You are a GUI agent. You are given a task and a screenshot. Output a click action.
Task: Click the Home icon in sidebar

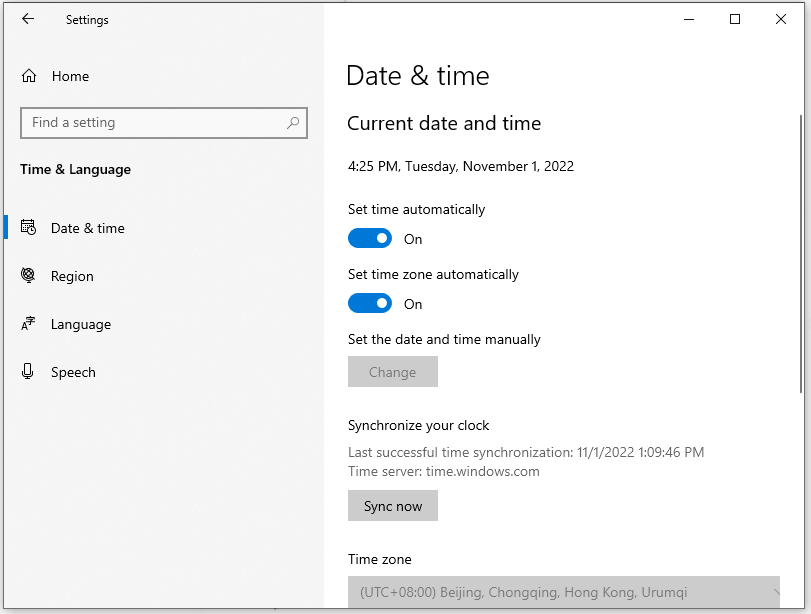pyautogui.click(x=29, y=76)
